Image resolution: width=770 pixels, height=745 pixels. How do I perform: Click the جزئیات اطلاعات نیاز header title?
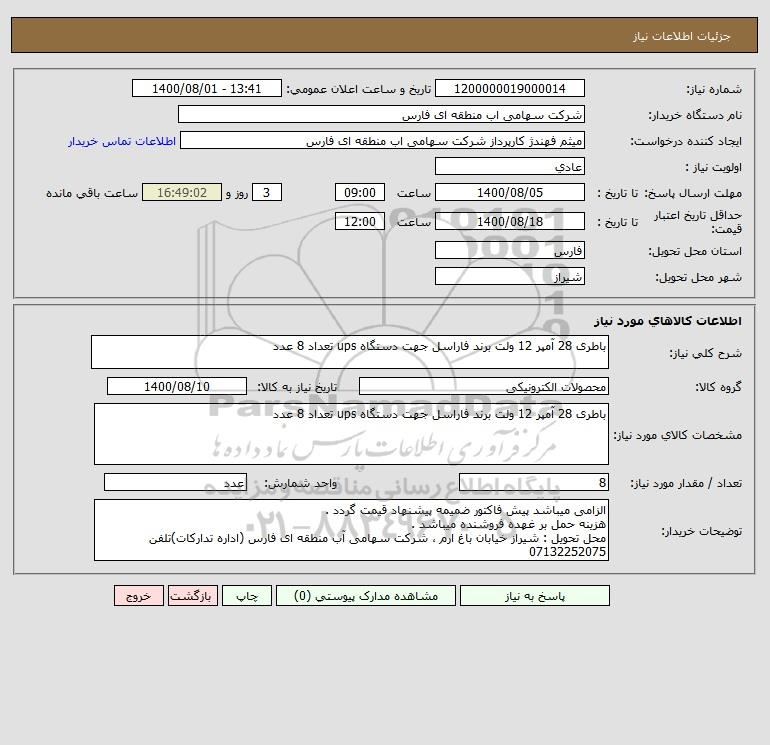pos(682,36)
